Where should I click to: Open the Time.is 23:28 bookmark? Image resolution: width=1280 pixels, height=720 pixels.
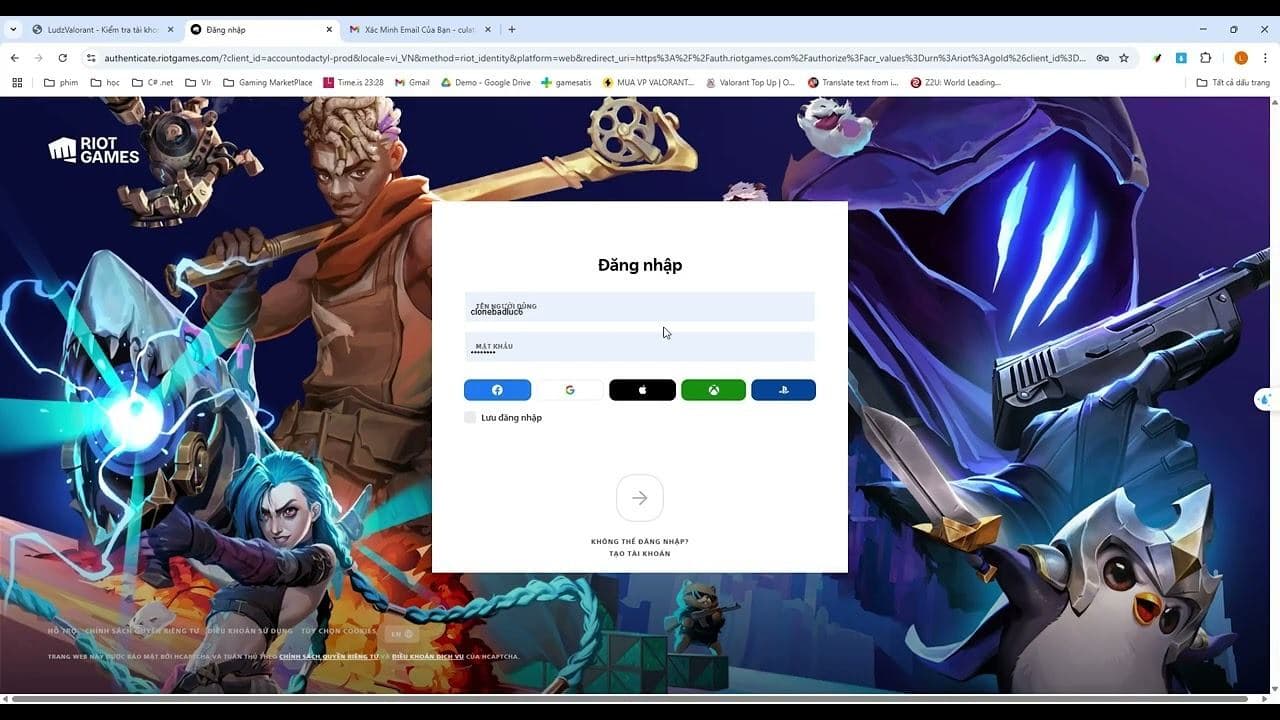[354, 83]
